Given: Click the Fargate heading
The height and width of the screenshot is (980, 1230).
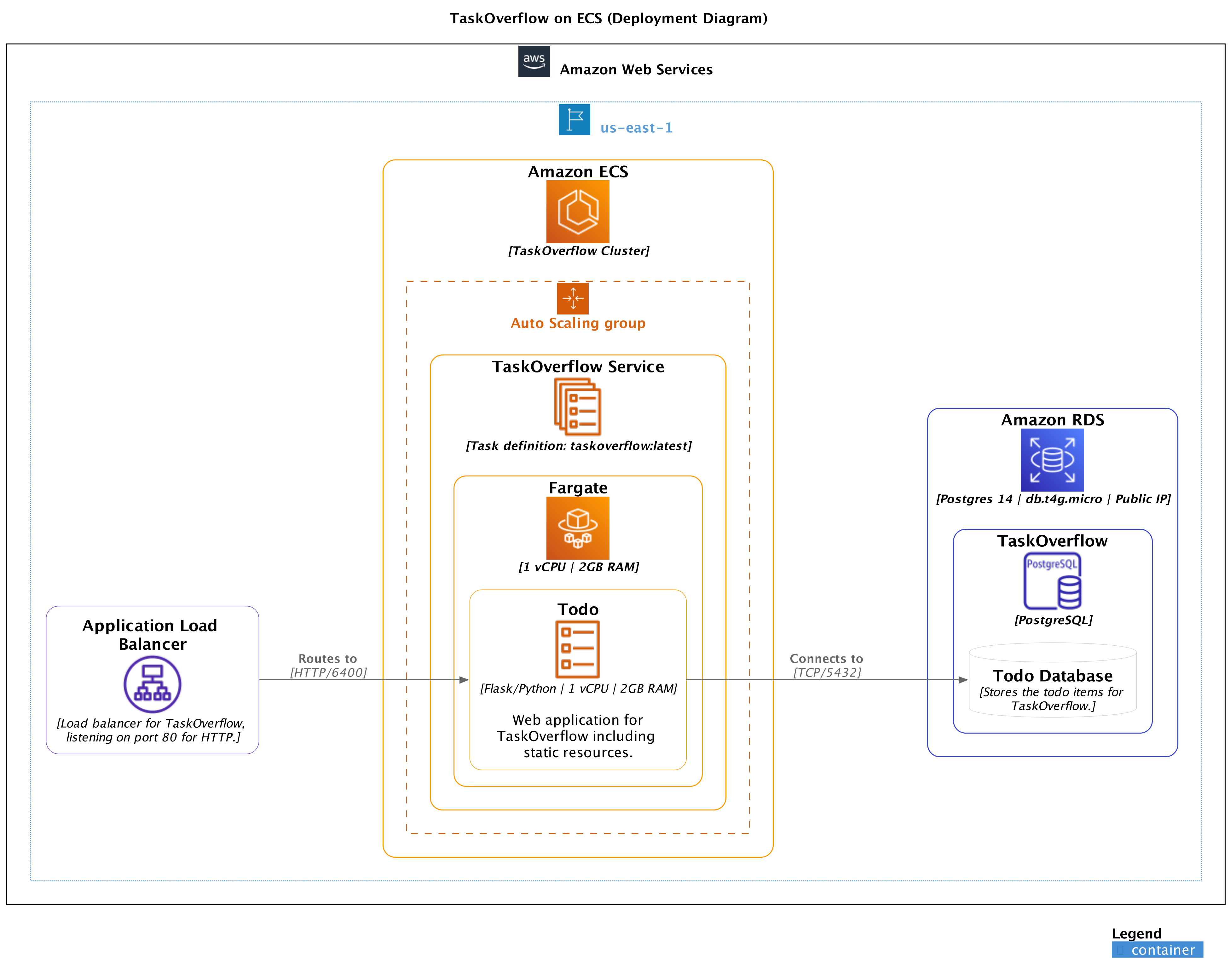Looking at the screenshot, I should (577, 488).
